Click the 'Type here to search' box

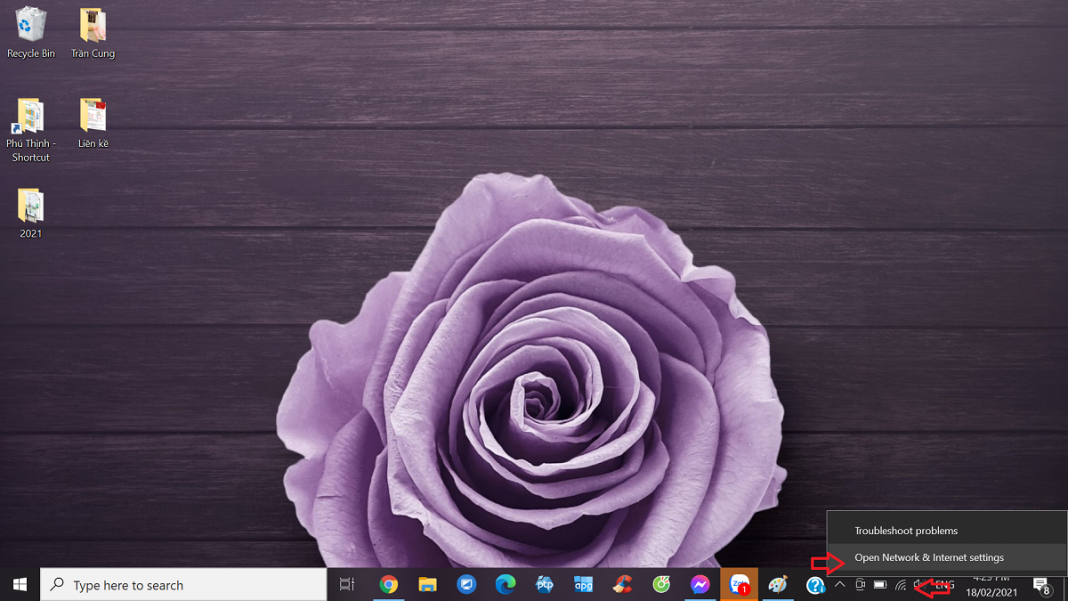click(185, 584)
